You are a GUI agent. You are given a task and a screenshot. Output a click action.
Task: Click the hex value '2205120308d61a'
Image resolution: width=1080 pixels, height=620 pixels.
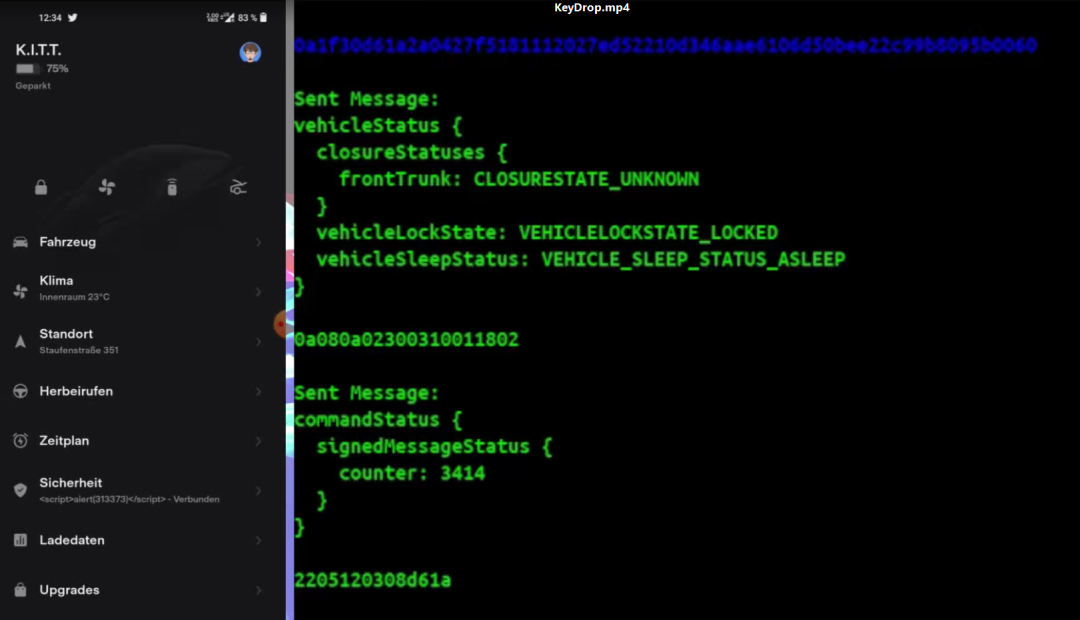[373, 580]
